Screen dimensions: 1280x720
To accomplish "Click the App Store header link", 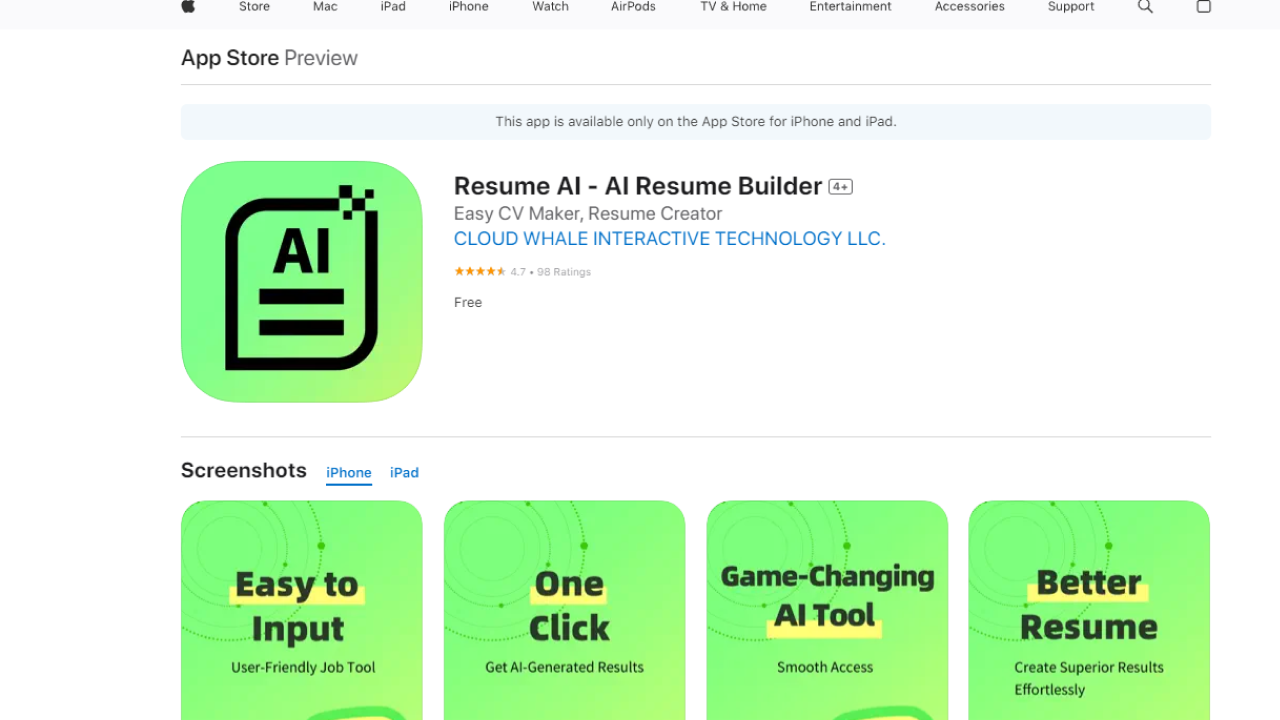I will point(230,58).
